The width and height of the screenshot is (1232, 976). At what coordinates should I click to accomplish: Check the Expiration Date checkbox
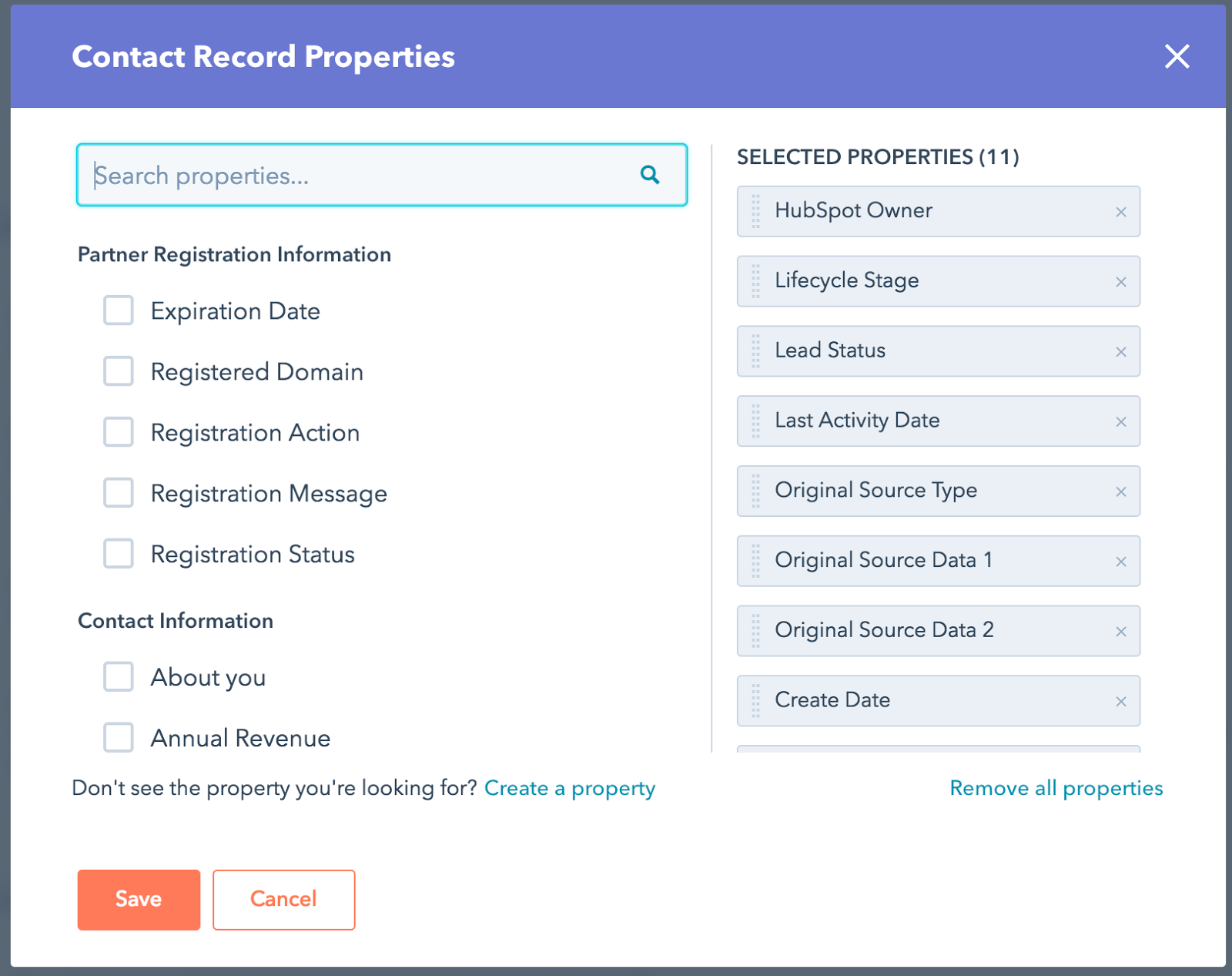click(119, 310)
